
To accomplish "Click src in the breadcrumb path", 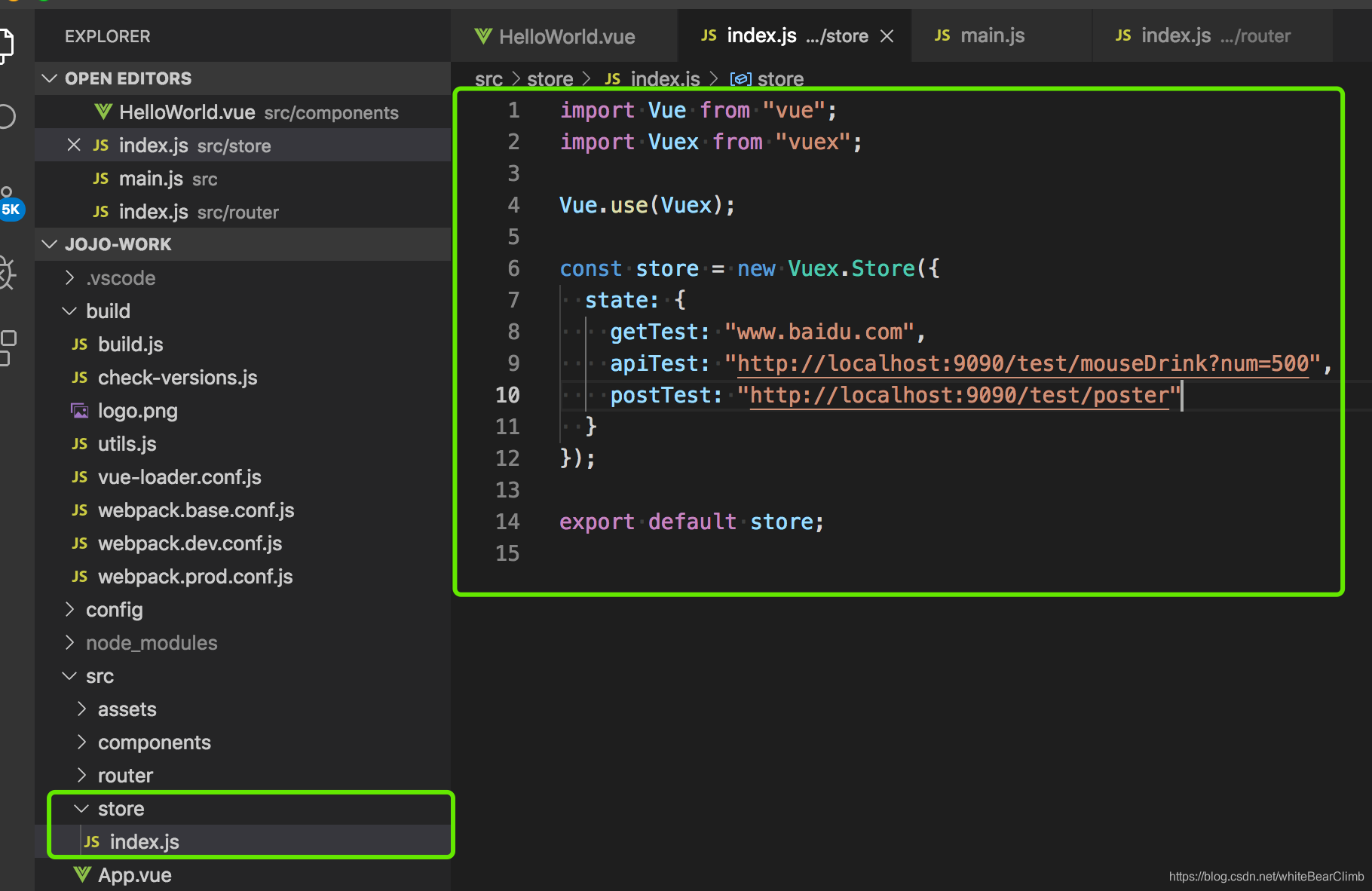I will tap(488, 79).
